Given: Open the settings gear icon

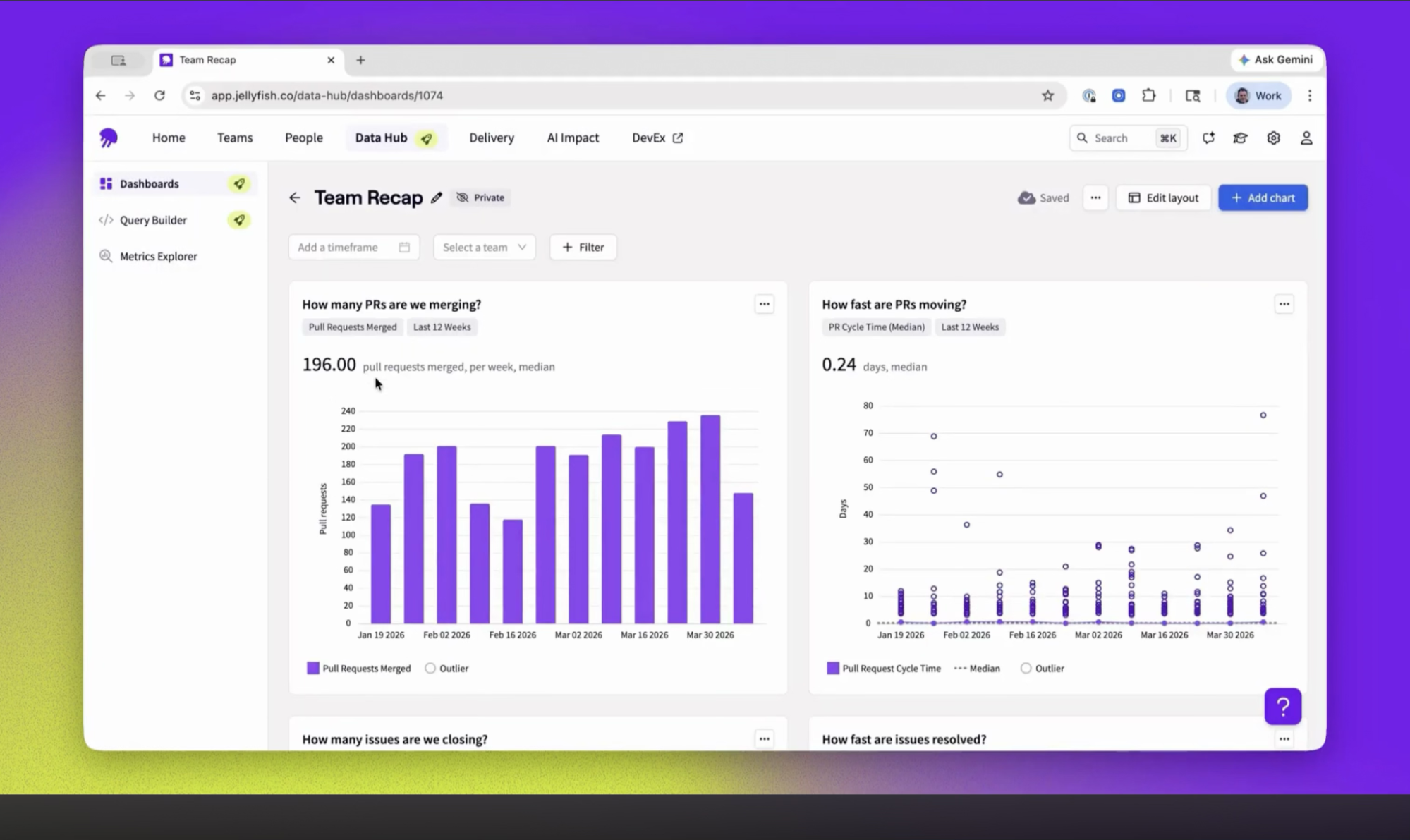Looking at the screenshot, I should tap(1273, 138).
